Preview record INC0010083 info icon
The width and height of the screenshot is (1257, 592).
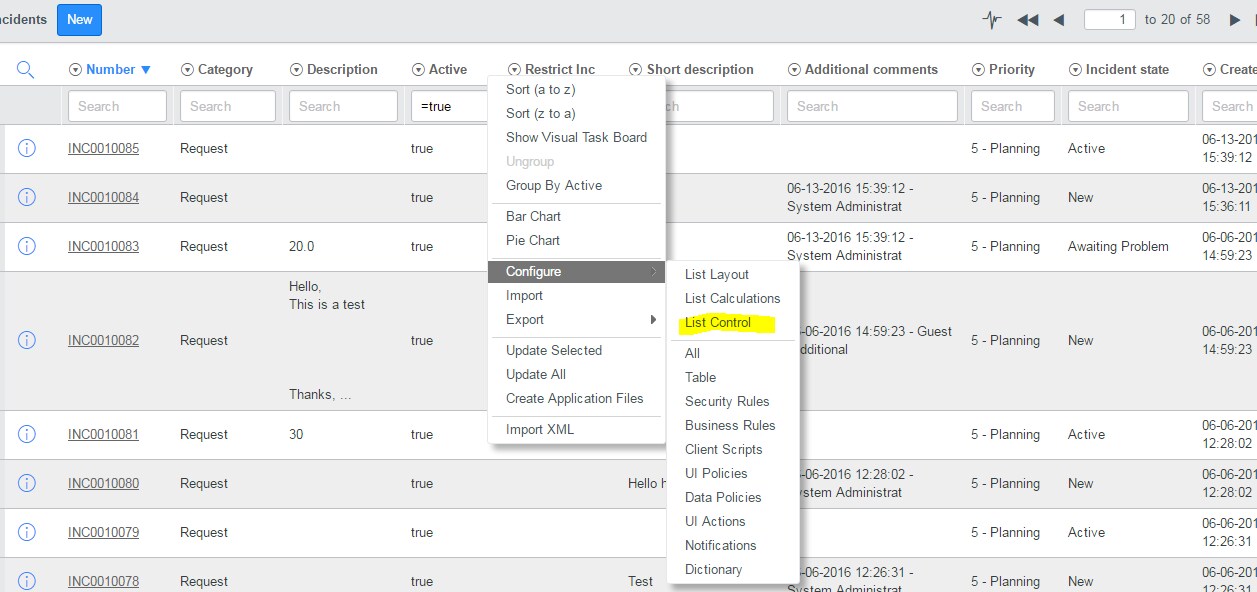[27, 246]
